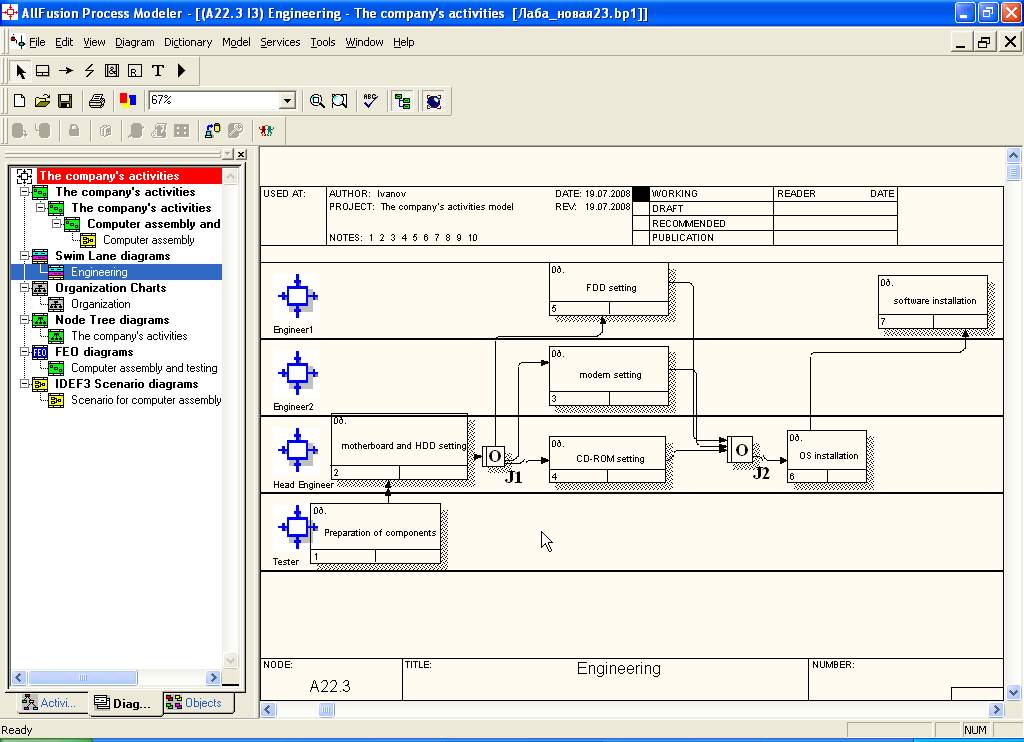Select the software installation activity box

tap(933, 302)
